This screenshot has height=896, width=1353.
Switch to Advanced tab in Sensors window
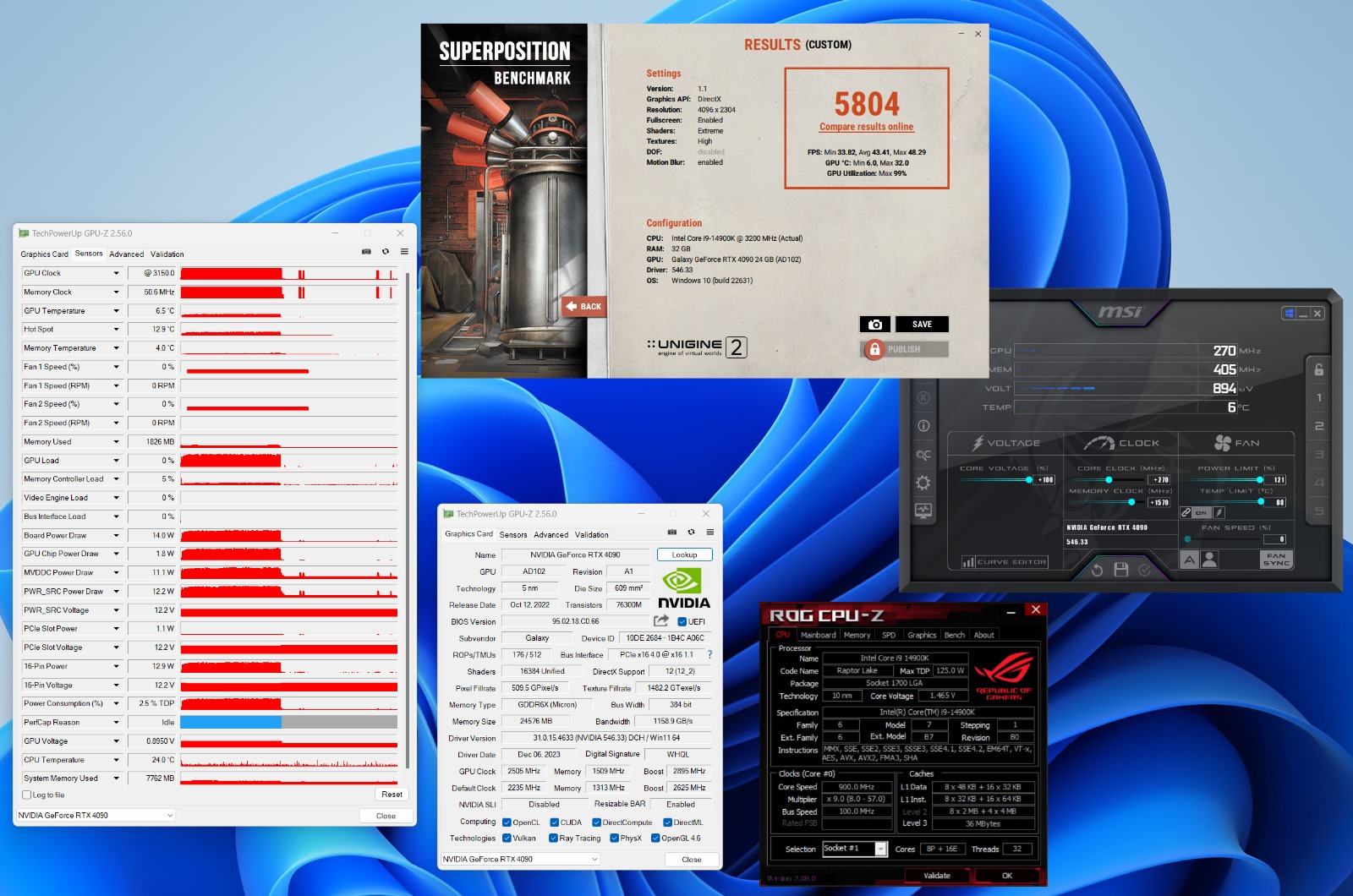click(127, 254)
